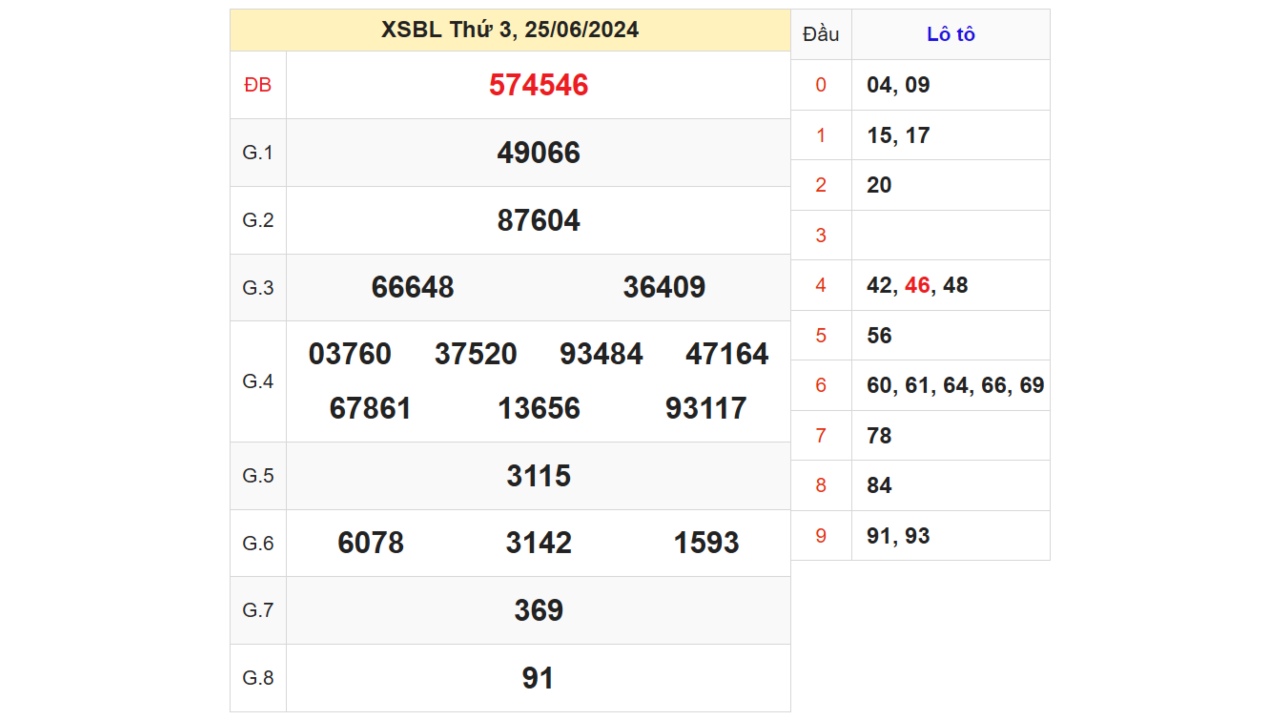Click G.3 number 36409
Viewport: 1280px width, 720px height.
(x=664, y=287)
